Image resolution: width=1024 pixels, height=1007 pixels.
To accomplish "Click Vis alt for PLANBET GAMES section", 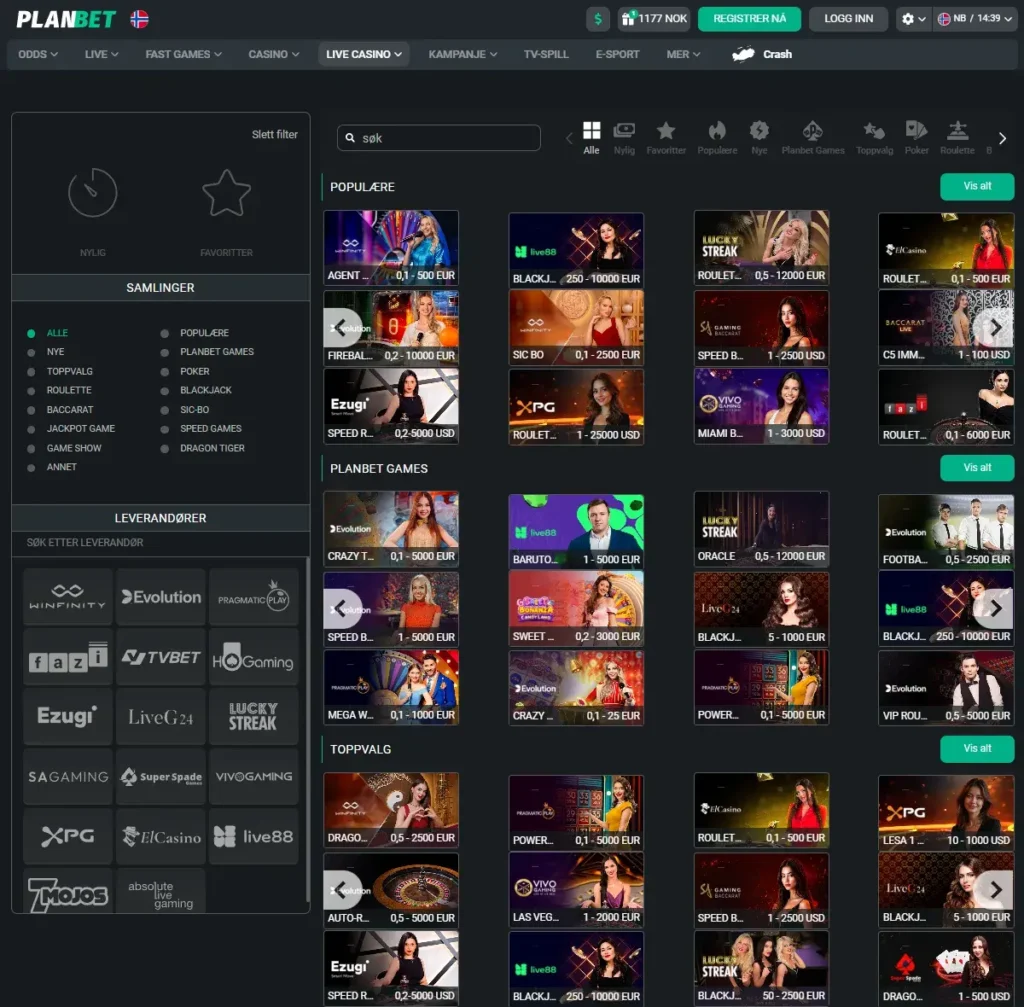I will click(x=977, y=468).
